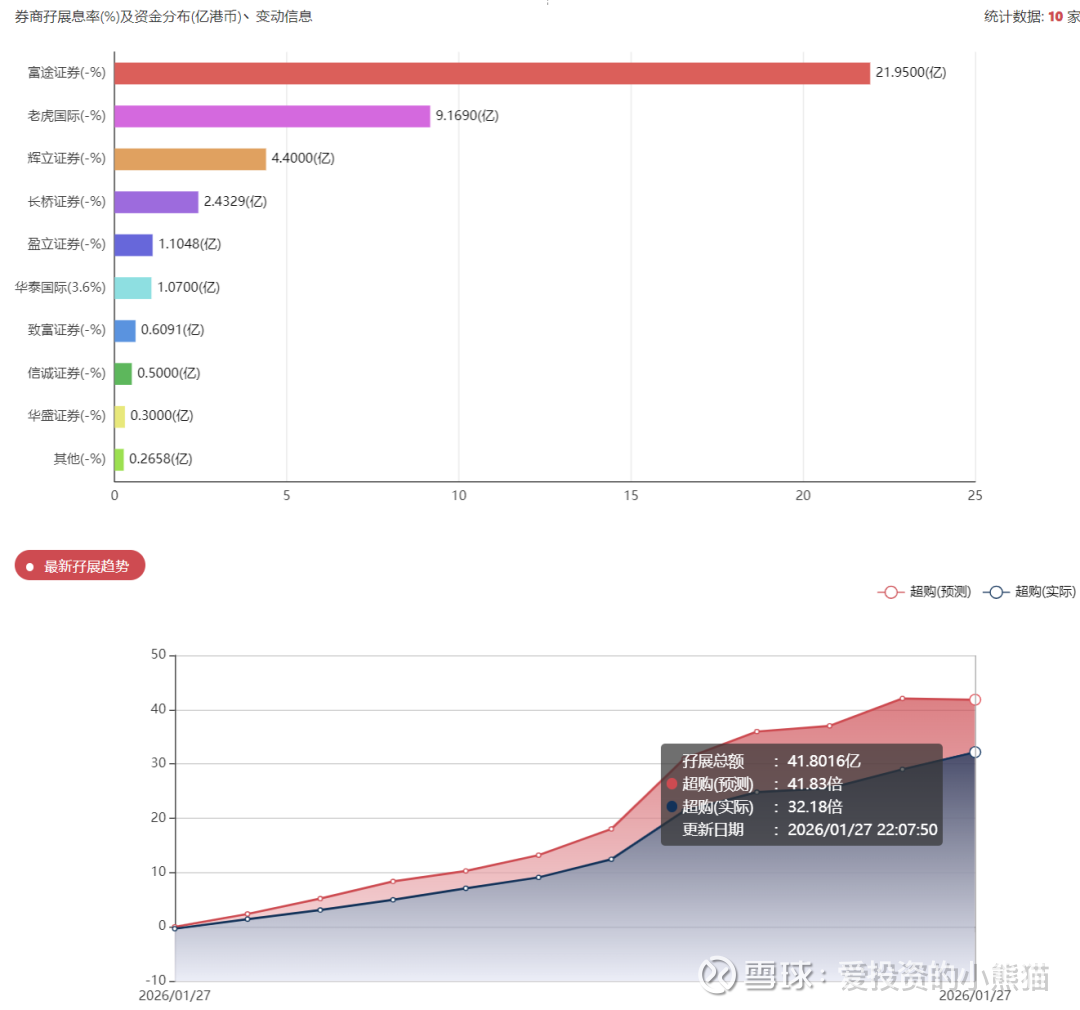Click the 其他(-%) axis label

80,459
